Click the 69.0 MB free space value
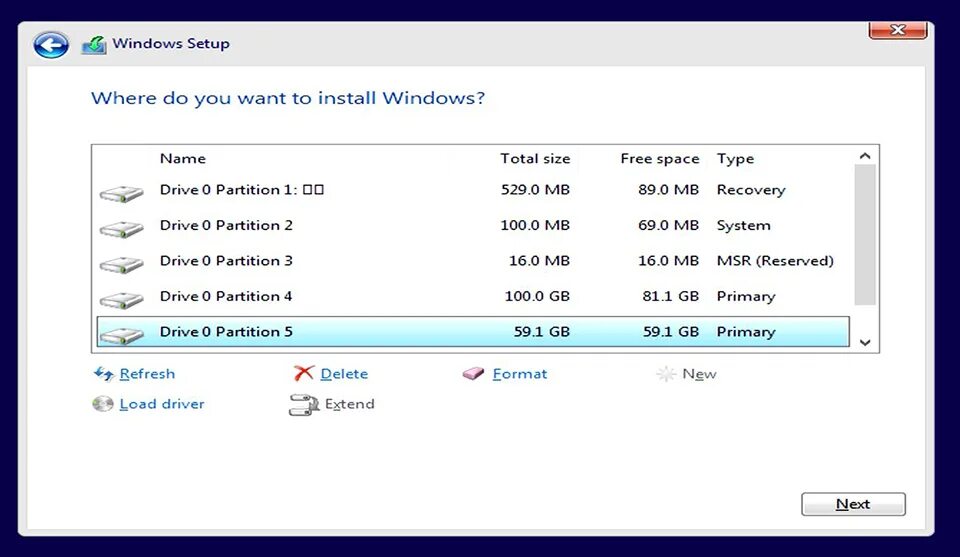960x557 pixels. 668,225
